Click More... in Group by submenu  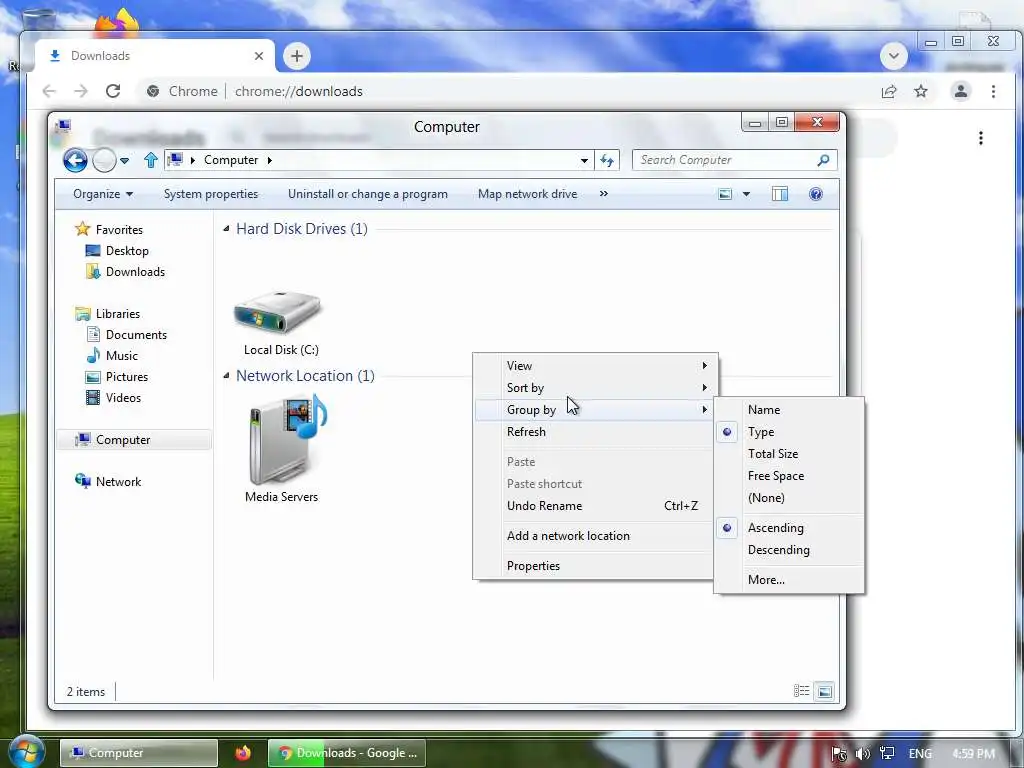[789, 580]
